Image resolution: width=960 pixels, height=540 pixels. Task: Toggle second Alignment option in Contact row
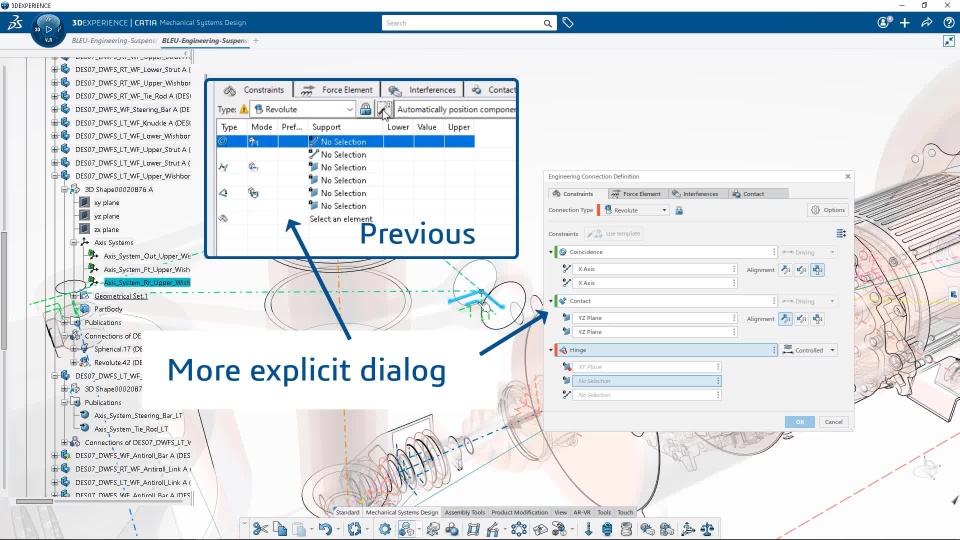[801, 319]
